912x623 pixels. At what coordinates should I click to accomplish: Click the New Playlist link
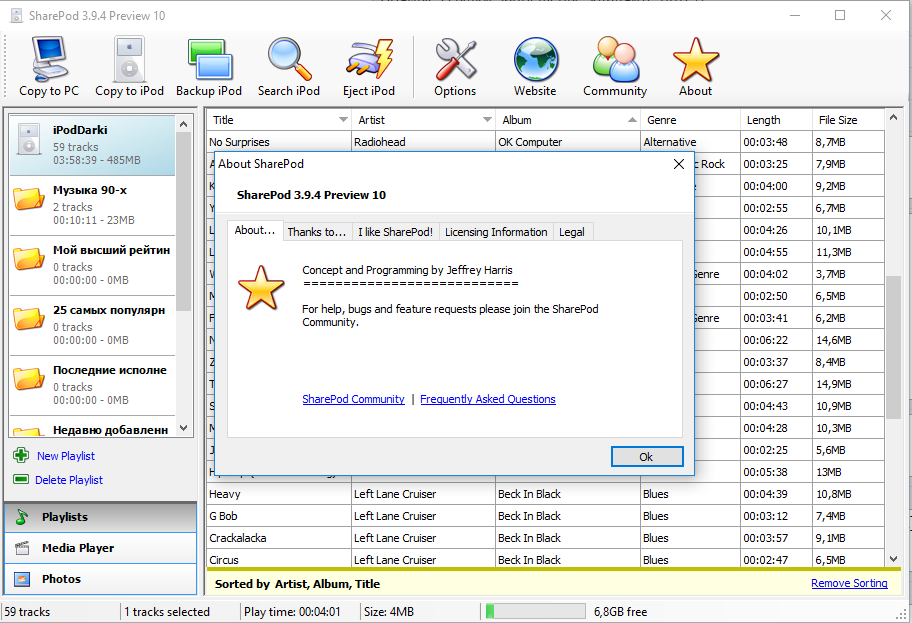click(65, 456)
